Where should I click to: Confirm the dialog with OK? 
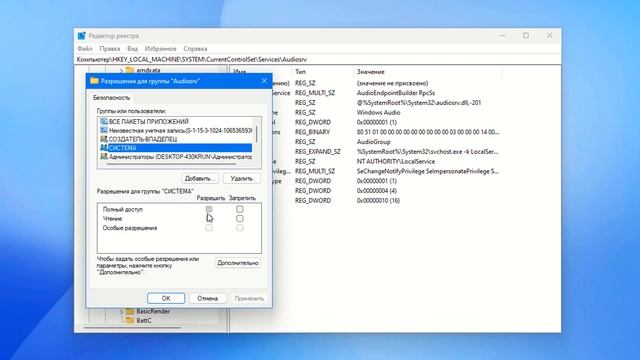(x=166, y=298)
